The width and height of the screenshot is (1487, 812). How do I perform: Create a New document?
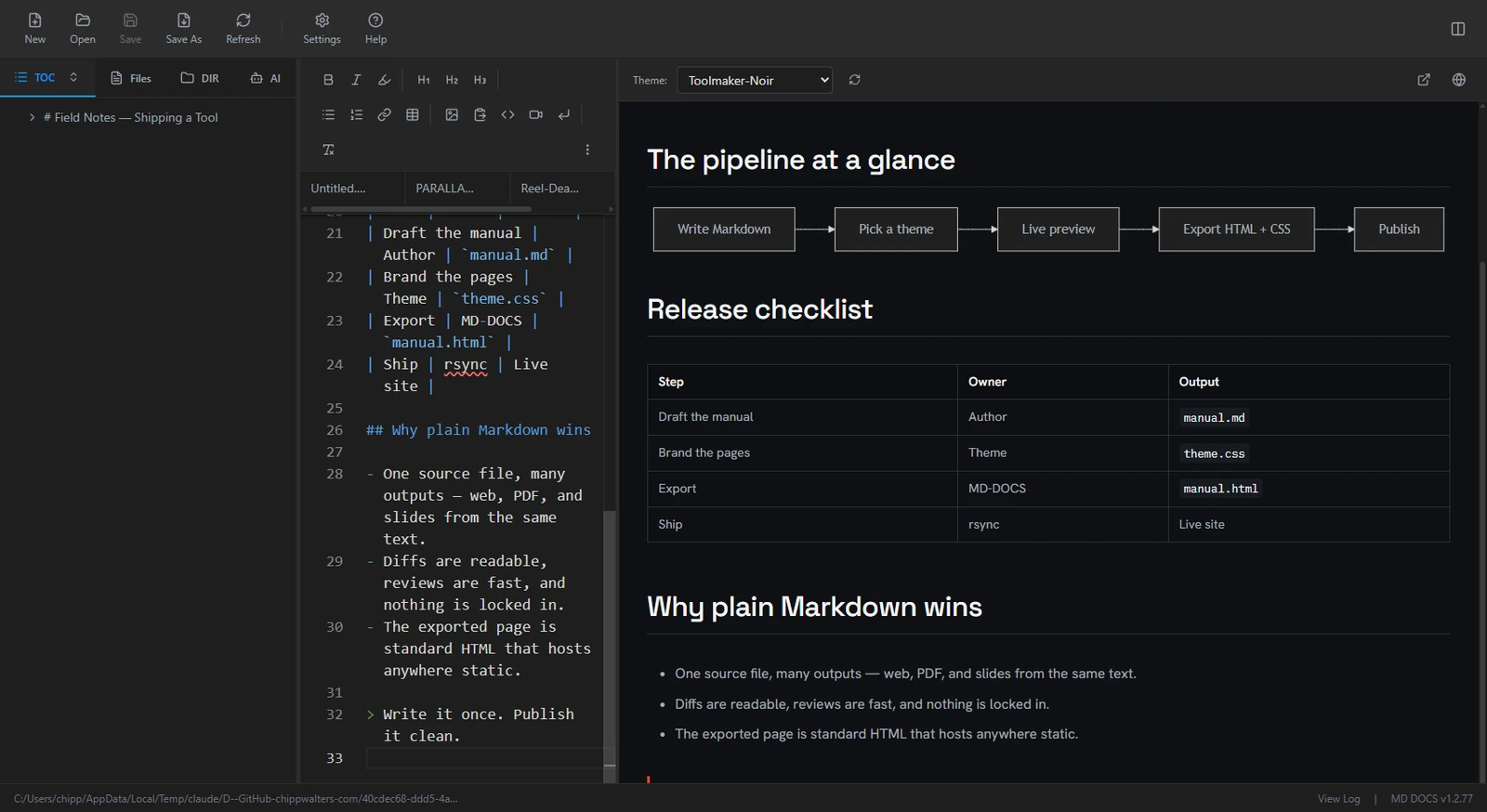(x=34, y=28)
